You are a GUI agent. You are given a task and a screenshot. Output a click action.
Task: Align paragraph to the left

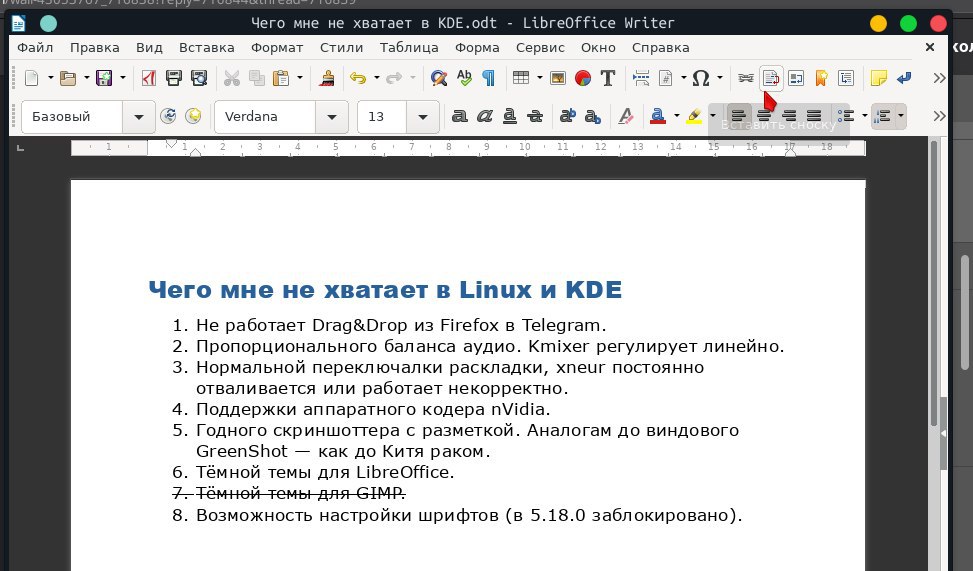[739, 116]
